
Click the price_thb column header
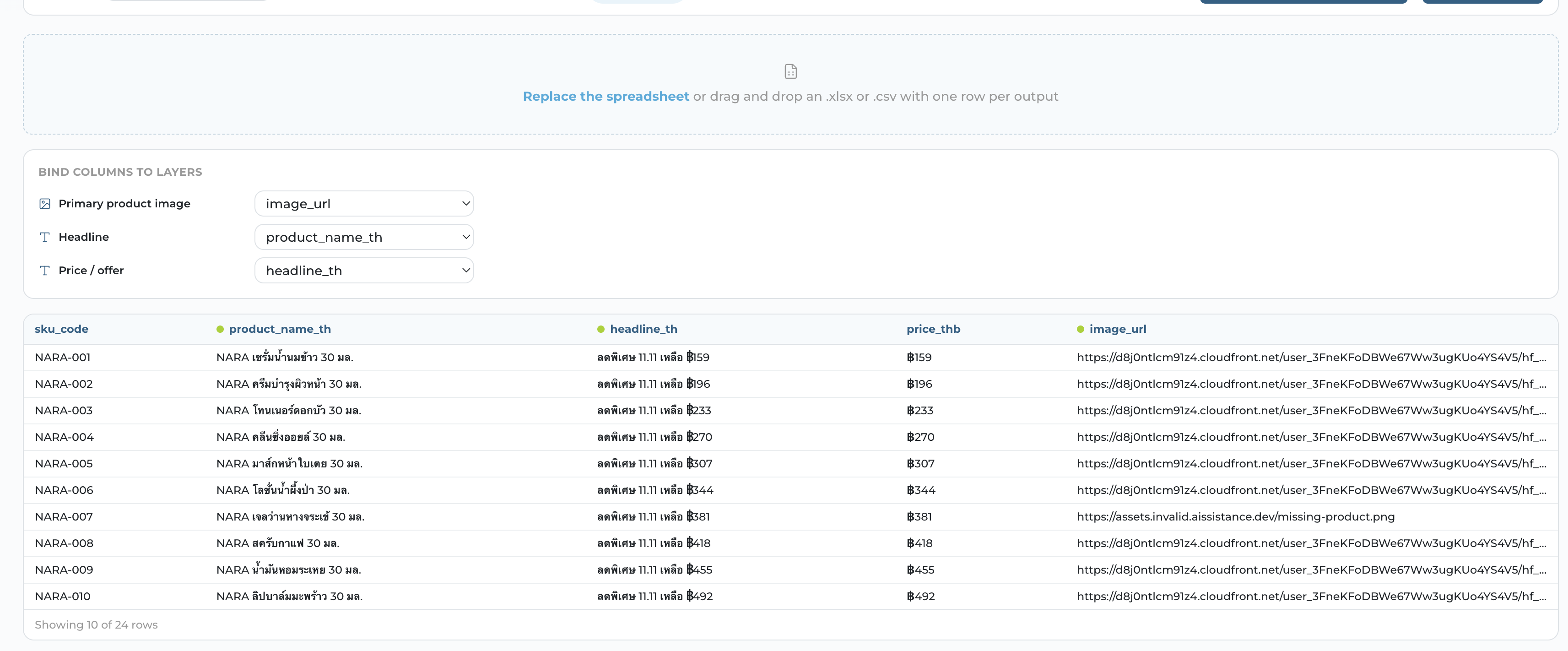(x=933, y=329)
